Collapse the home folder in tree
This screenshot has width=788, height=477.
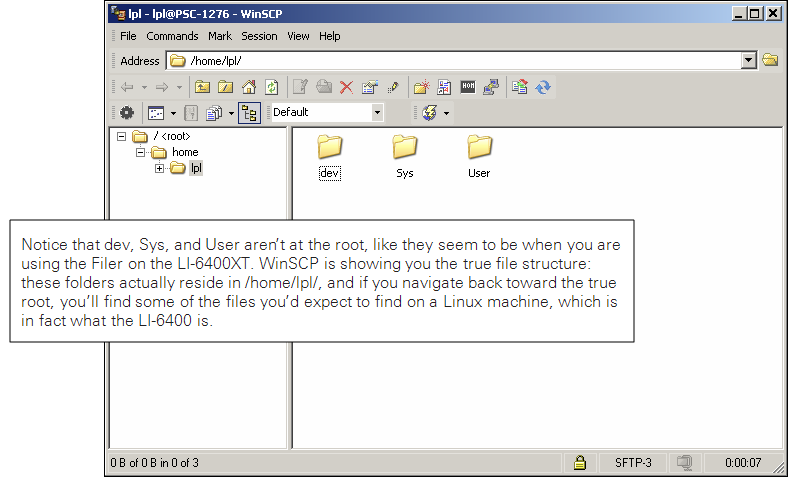coord(140,152)
